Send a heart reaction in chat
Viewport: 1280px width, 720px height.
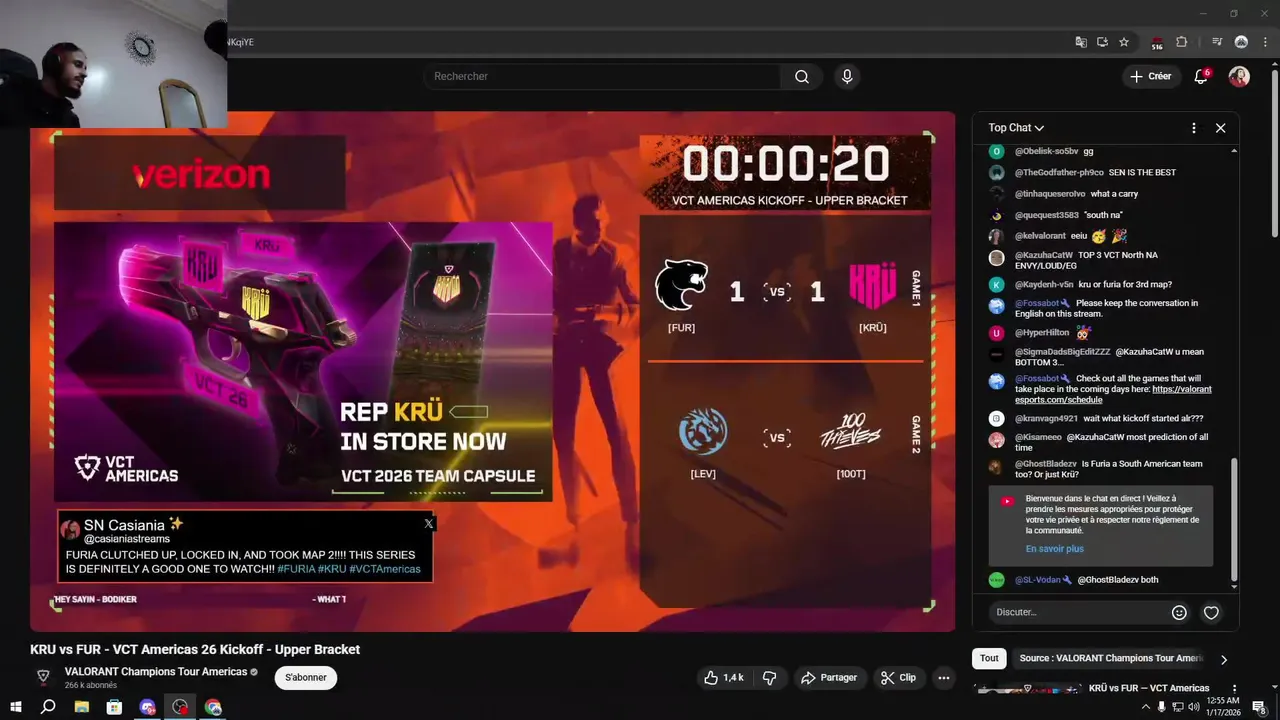(1211, 612)
